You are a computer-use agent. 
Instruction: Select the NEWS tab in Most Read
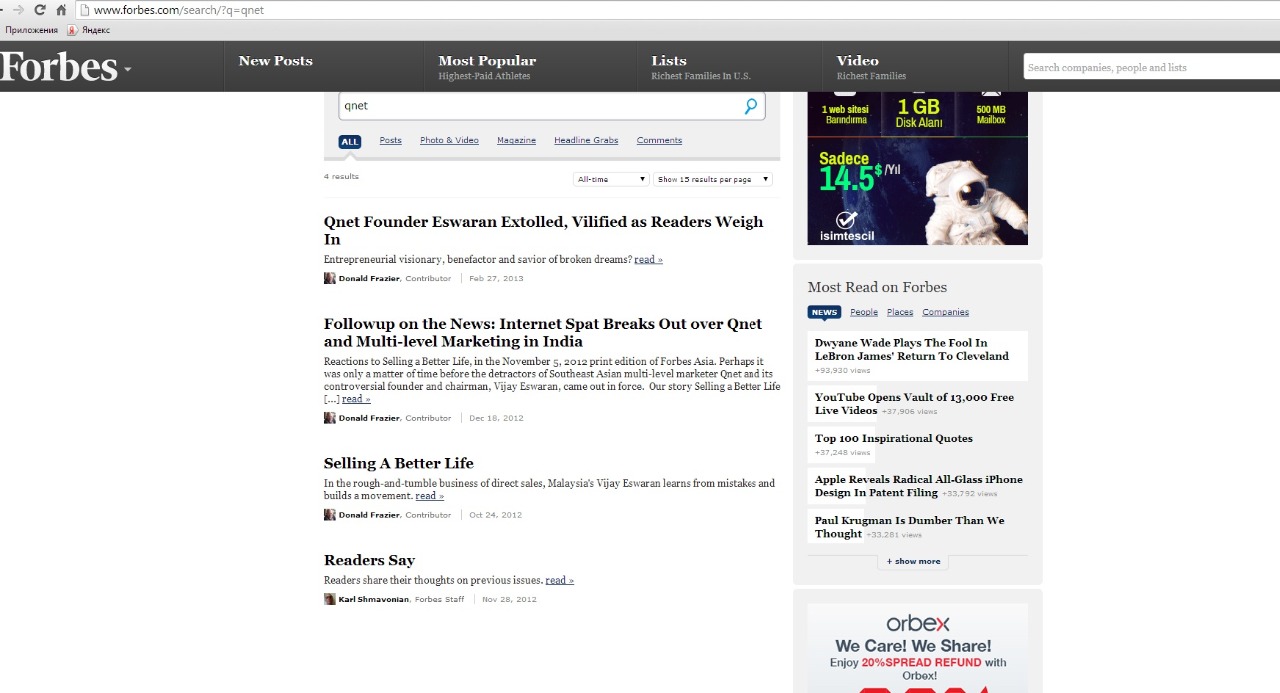pyautogui.click(x=824, y=312)
